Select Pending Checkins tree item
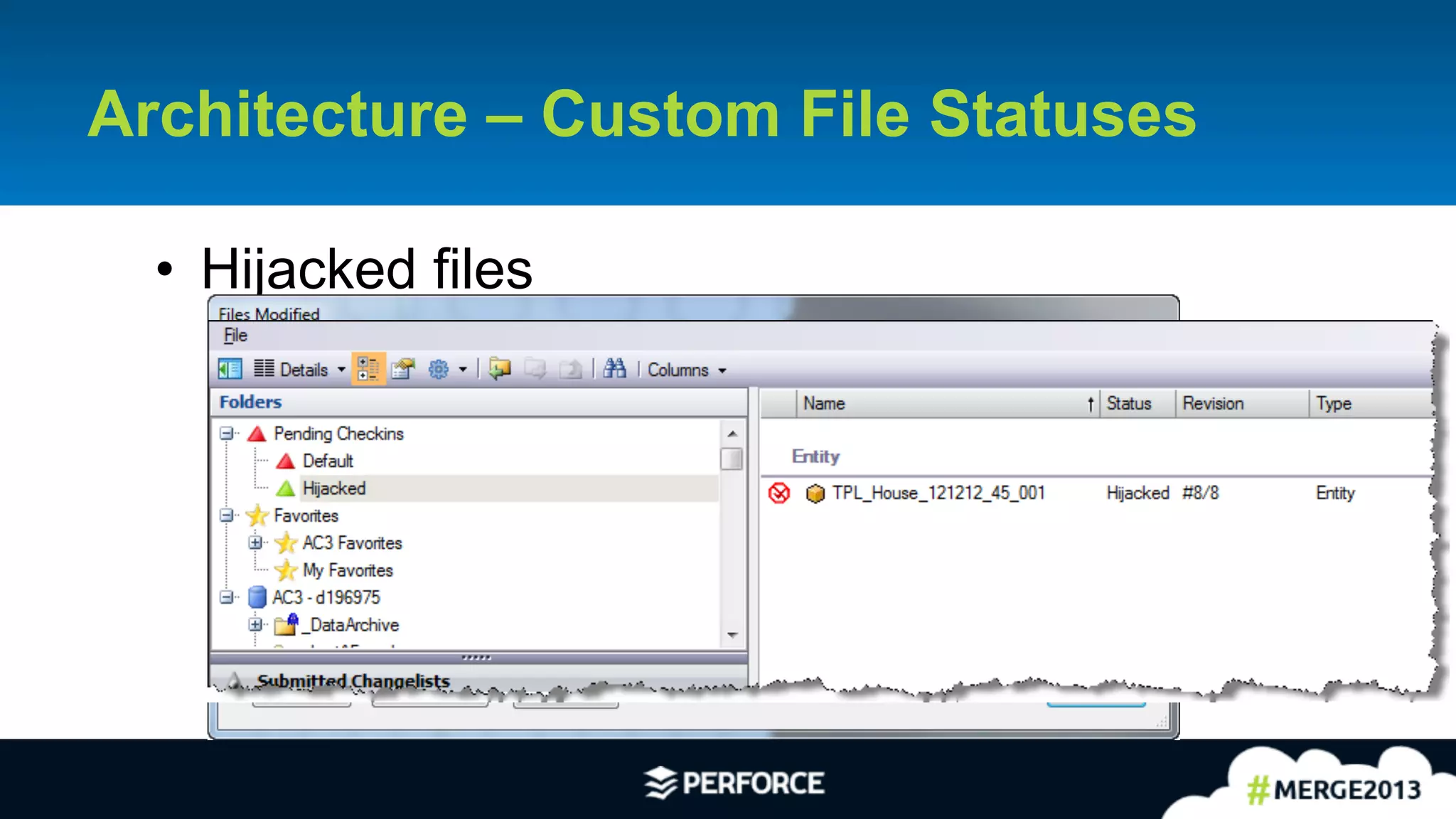This screenshot has height=819, width=1456. pyautogui.click(x=338, y=434)
